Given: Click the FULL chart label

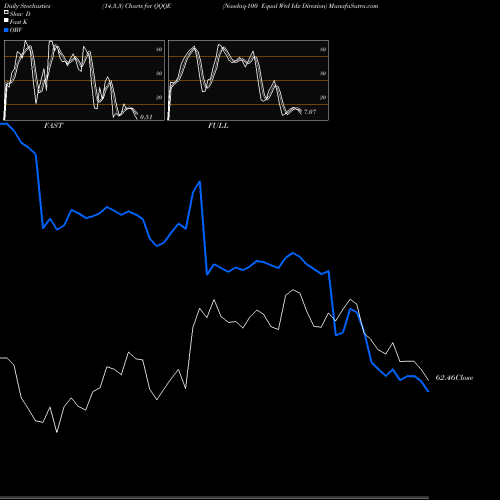Looking at the screenshot, I should pos(218,126).
